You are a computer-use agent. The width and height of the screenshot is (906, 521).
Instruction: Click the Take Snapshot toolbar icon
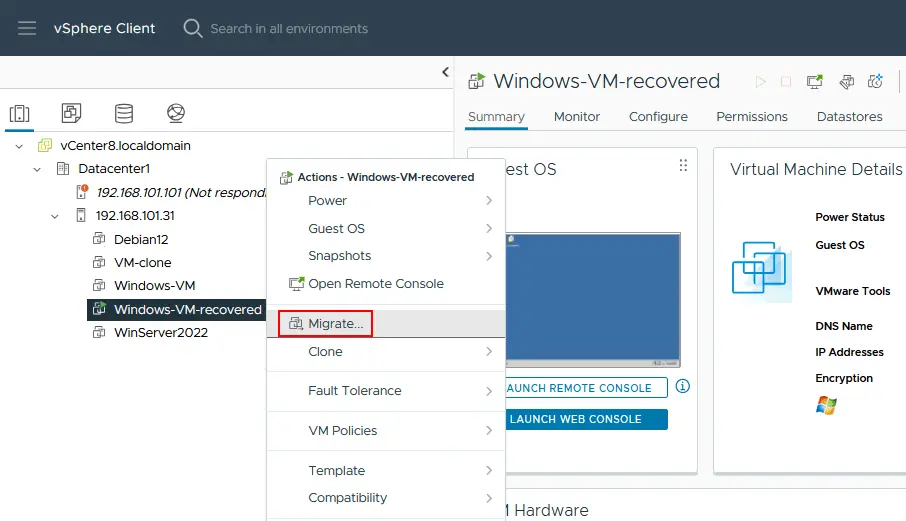pos(875,81)
